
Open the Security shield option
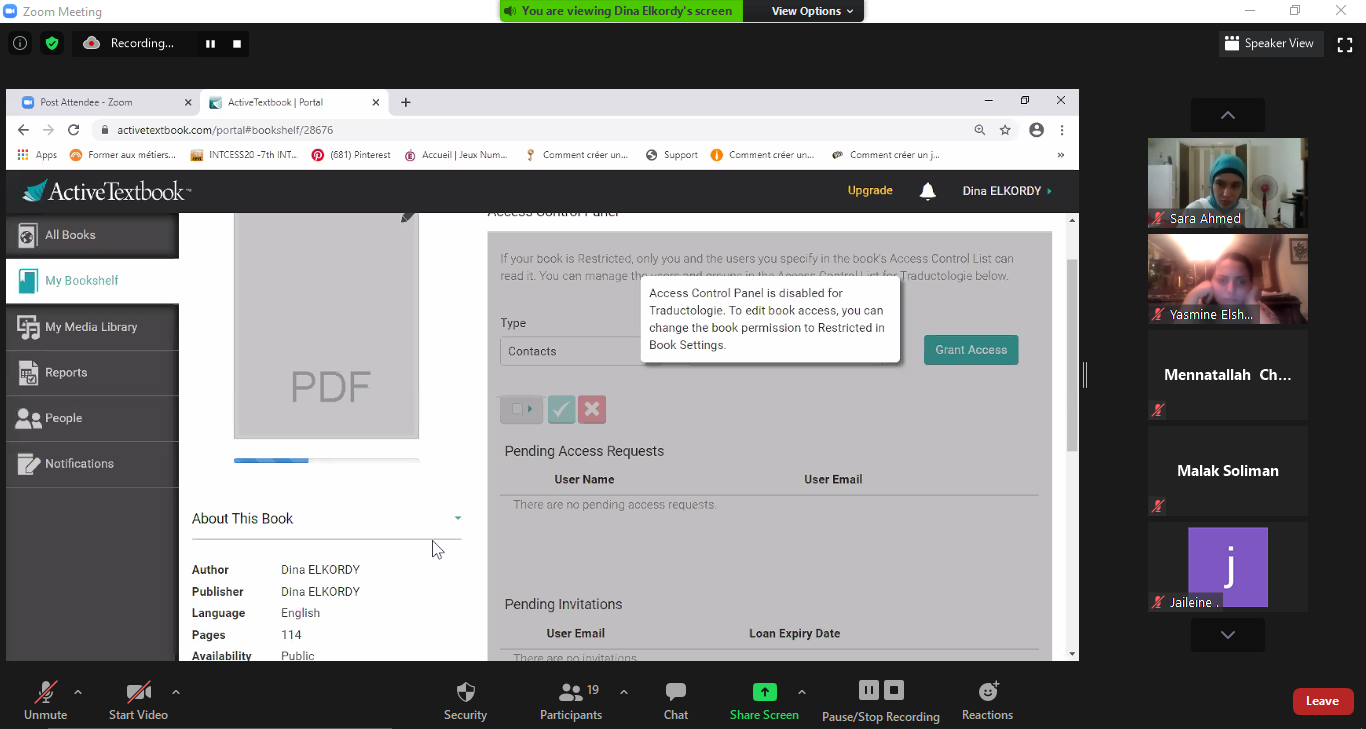465,692
